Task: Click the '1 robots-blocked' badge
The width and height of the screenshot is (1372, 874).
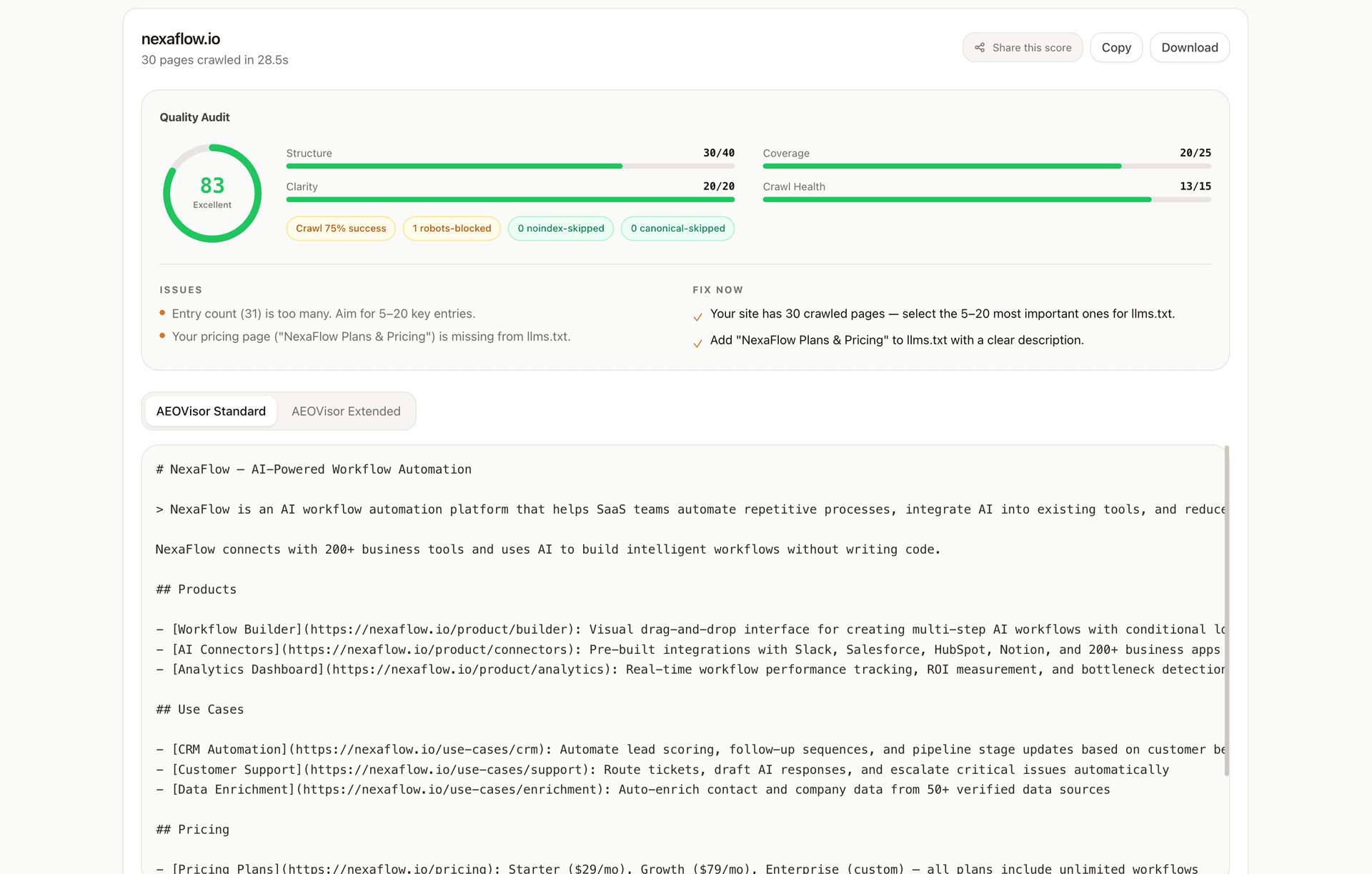Action: pos(452,229)
